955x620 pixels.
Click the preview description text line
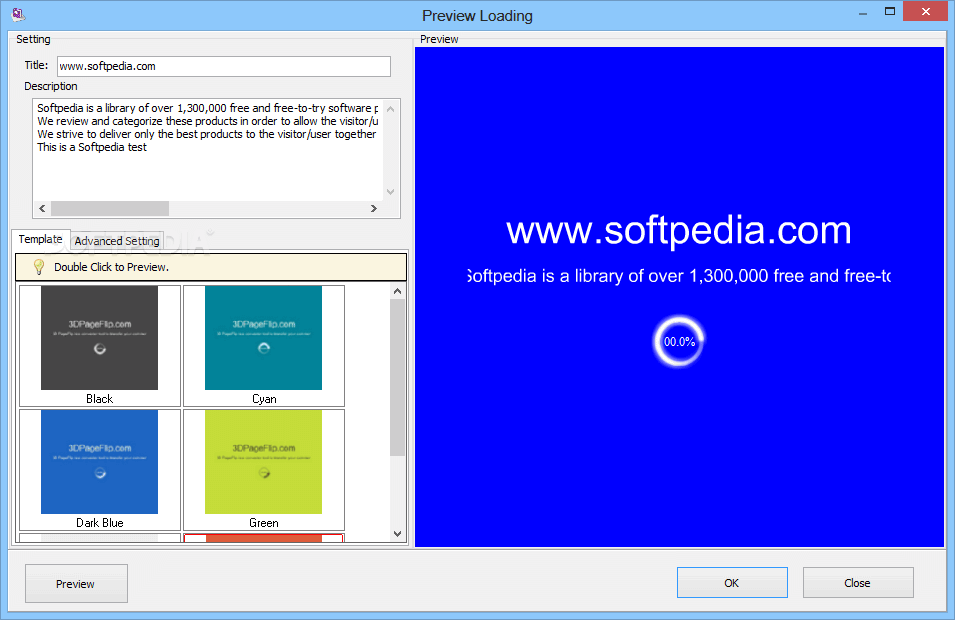click(x=678, y=276)
